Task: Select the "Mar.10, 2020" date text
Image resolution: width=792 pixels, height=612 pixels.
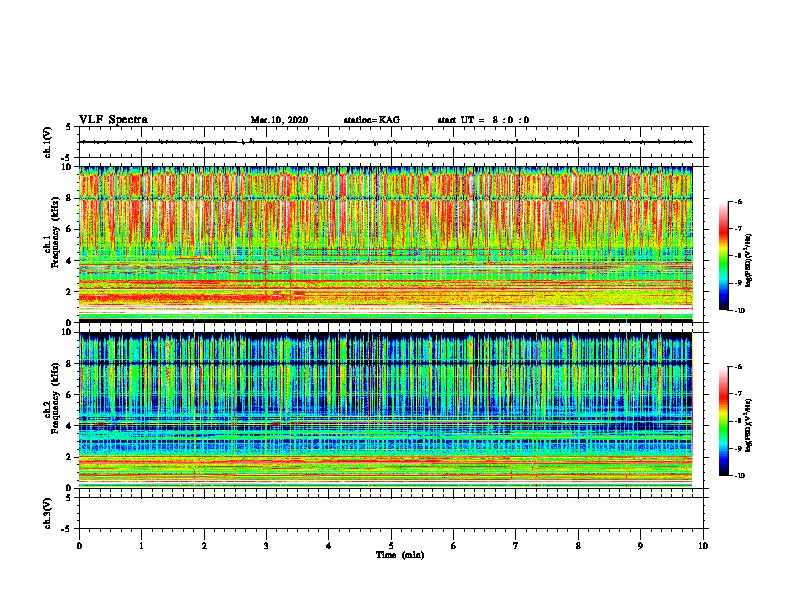Action: tap(279, 120)
